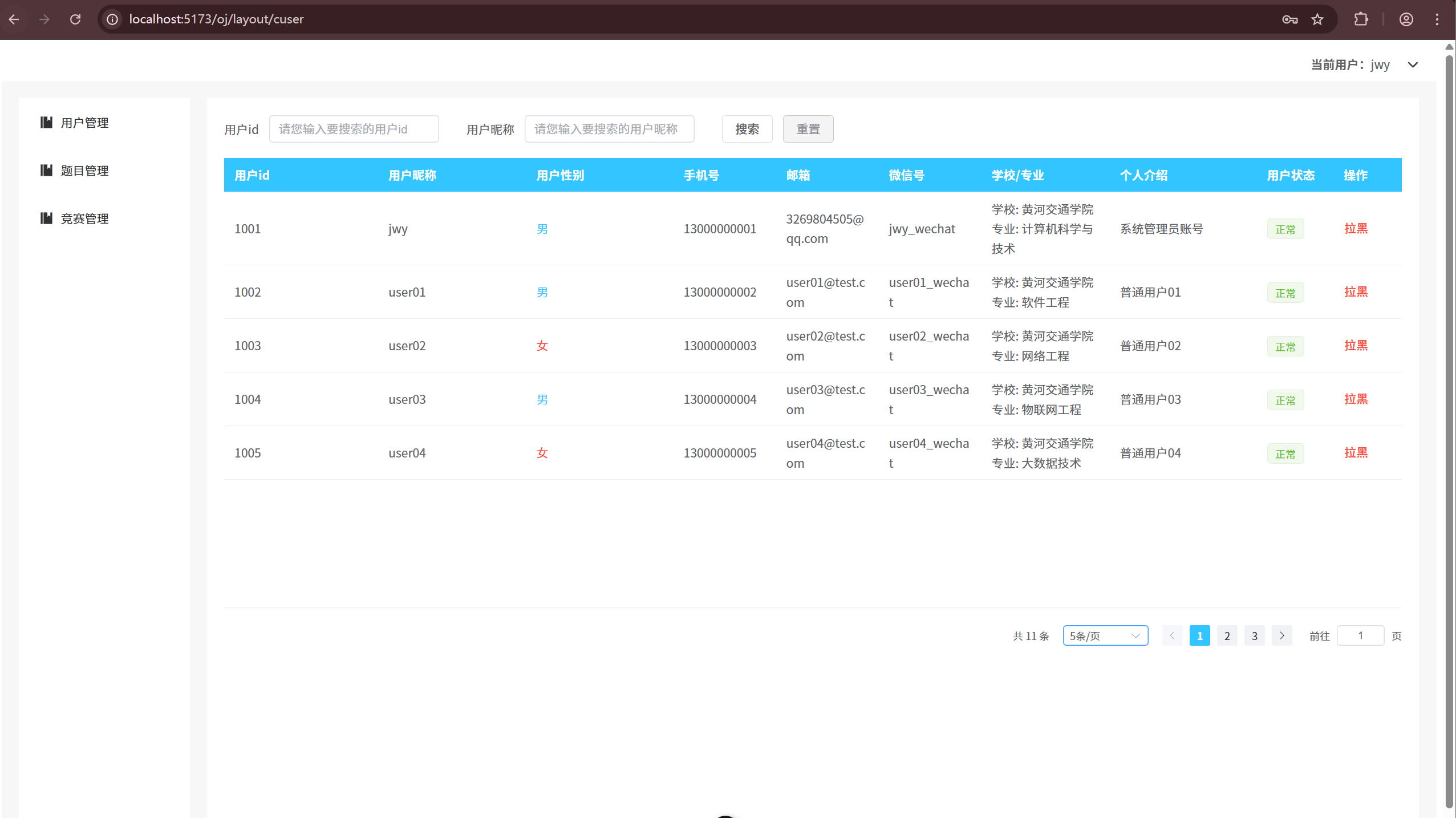Bookmark this page with star icon

point(1317,19)
